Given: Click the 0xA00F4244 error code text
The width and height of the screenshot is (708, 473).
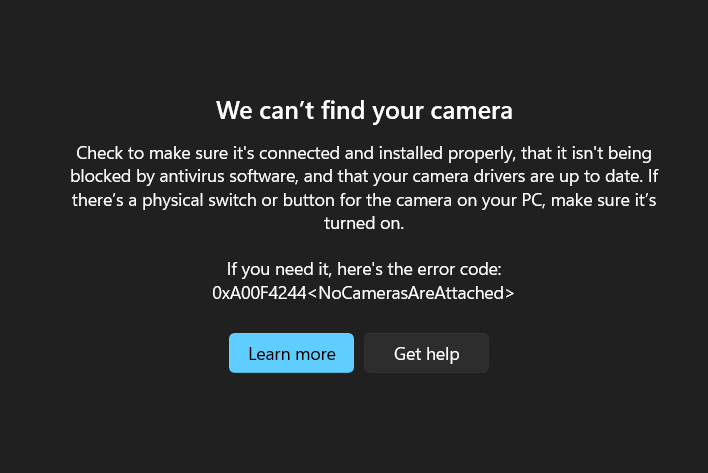Looking at the screenshot, I should (x=259, y=293).
